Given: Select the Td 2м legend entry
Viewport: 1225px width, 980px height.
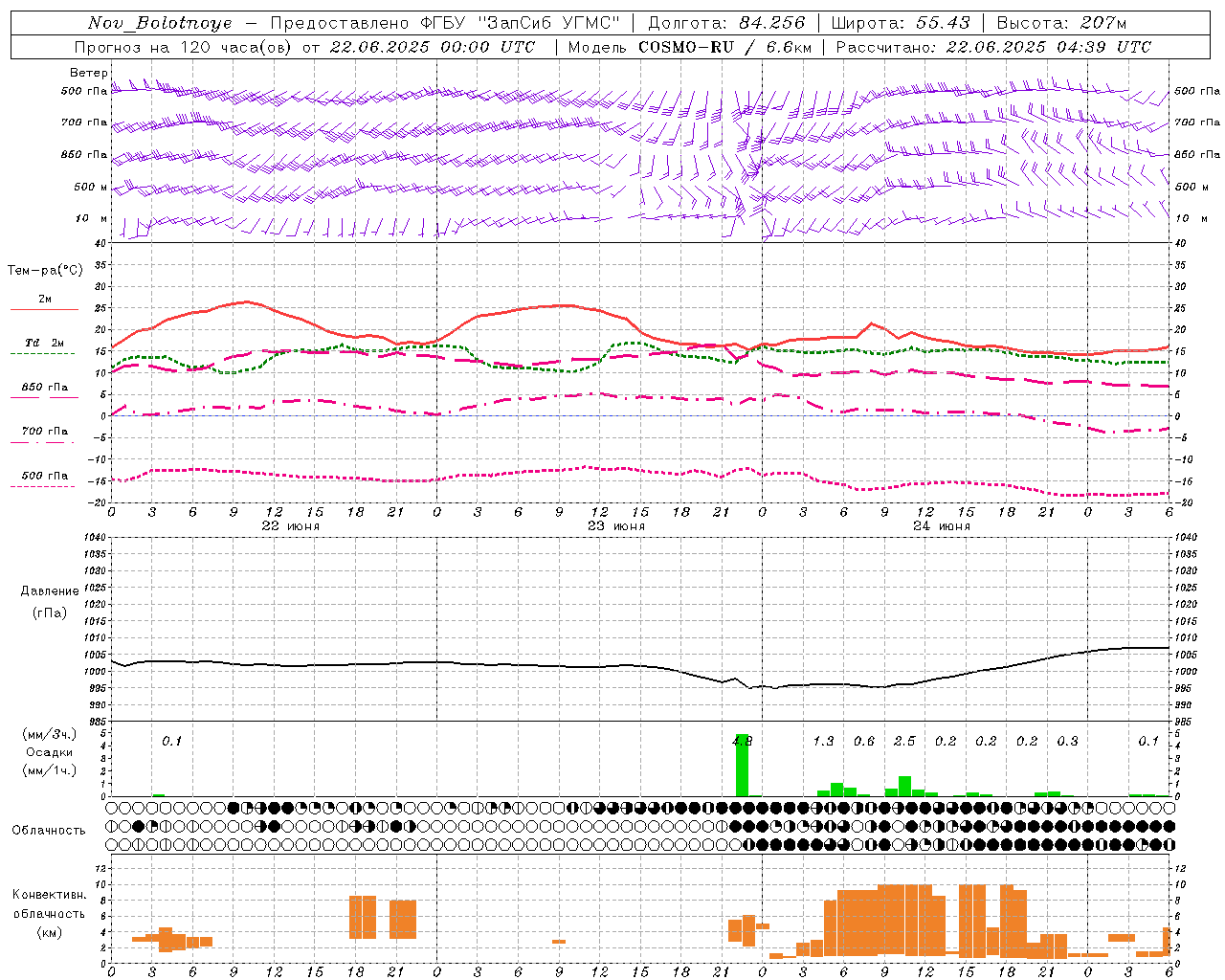Looking at the screenshot, I should (45, 343).
